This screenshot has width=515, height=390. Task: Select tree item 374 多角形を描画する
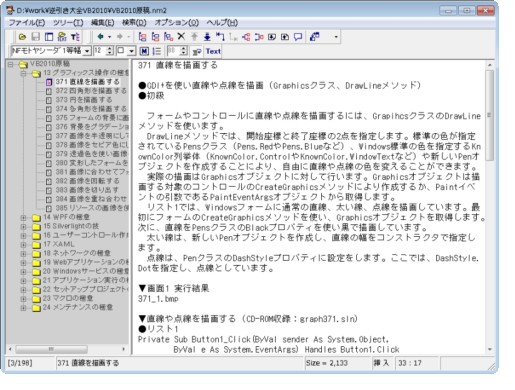[91, 109]
